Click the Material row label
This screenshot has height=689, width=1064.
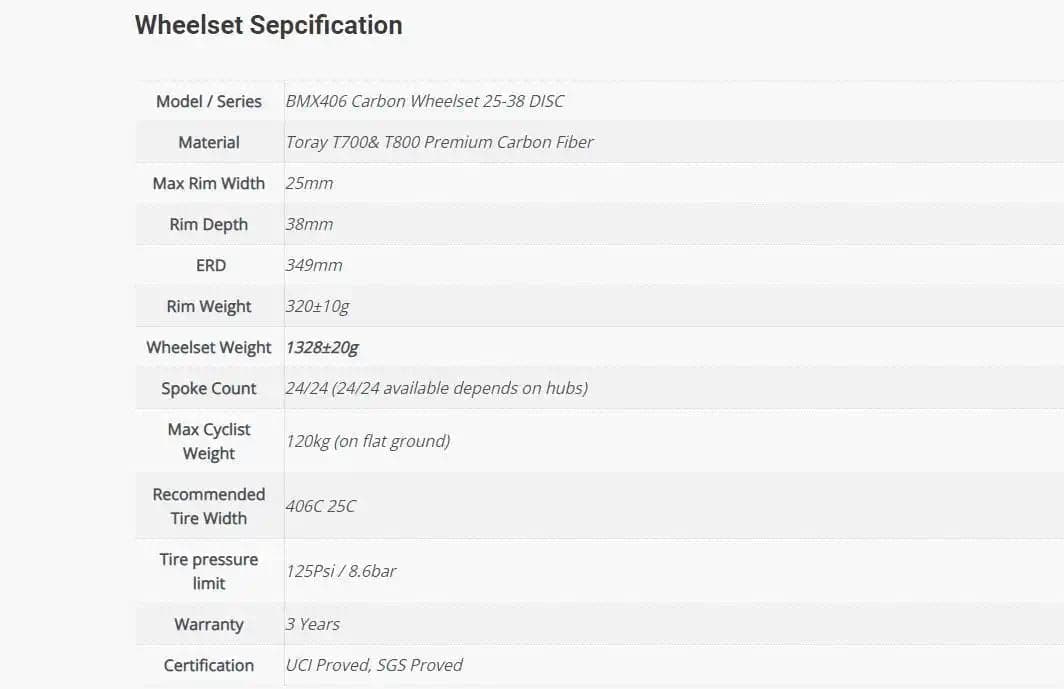coord(209,142)
